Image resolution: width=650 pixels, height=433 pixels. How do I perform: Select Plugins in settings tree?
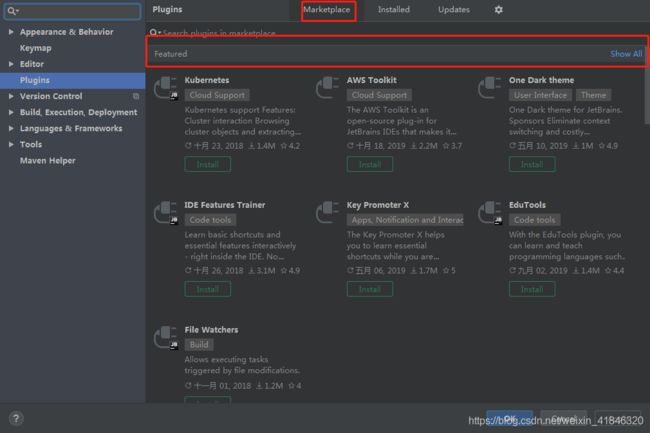73,80
